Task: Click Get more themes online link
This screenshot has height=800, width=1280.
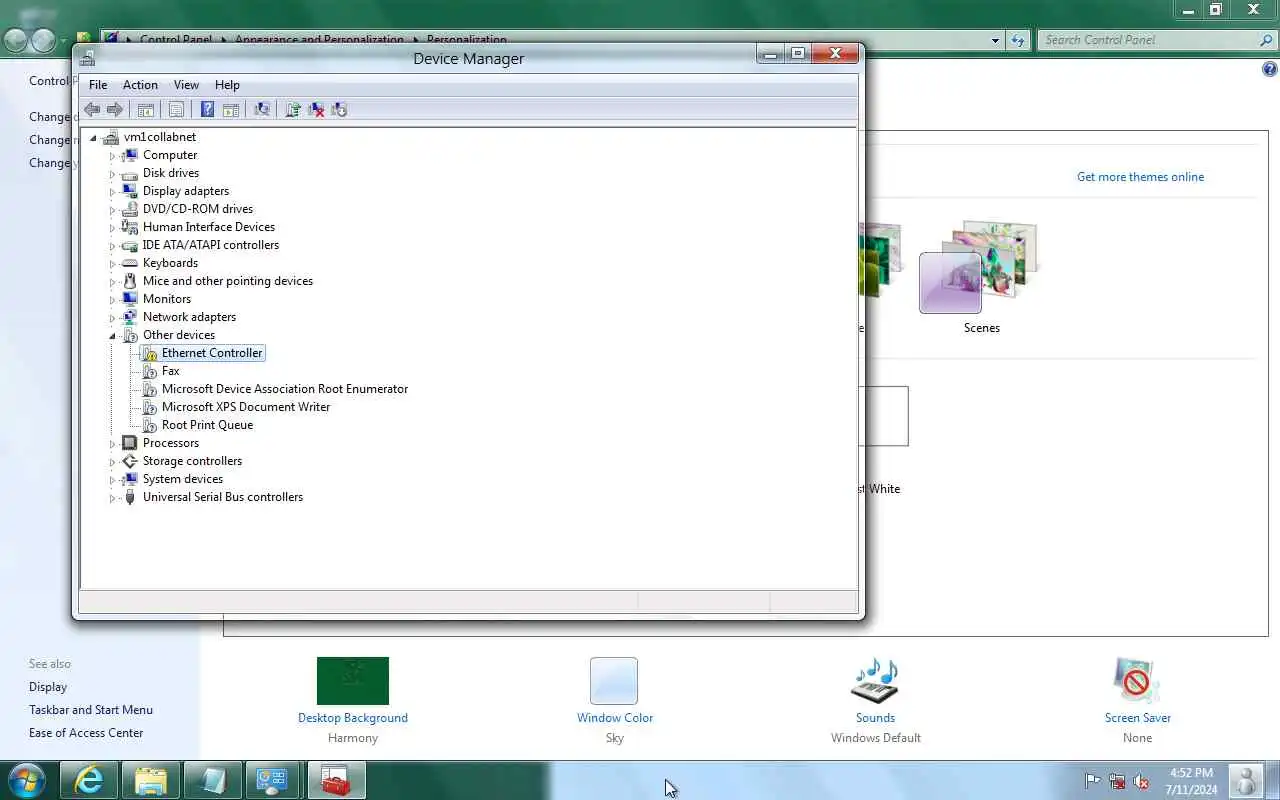Action: (x=1140, y=177)
